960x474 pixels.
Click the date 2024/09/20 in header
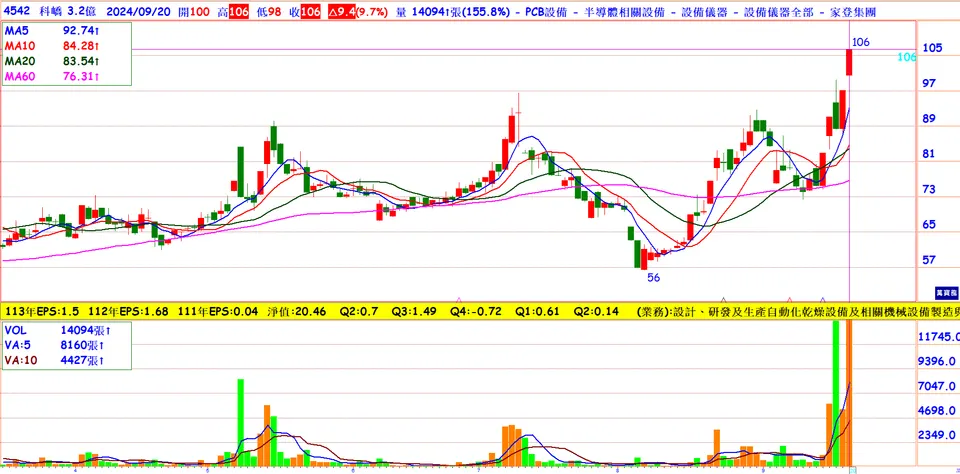(x=138, y=12)
